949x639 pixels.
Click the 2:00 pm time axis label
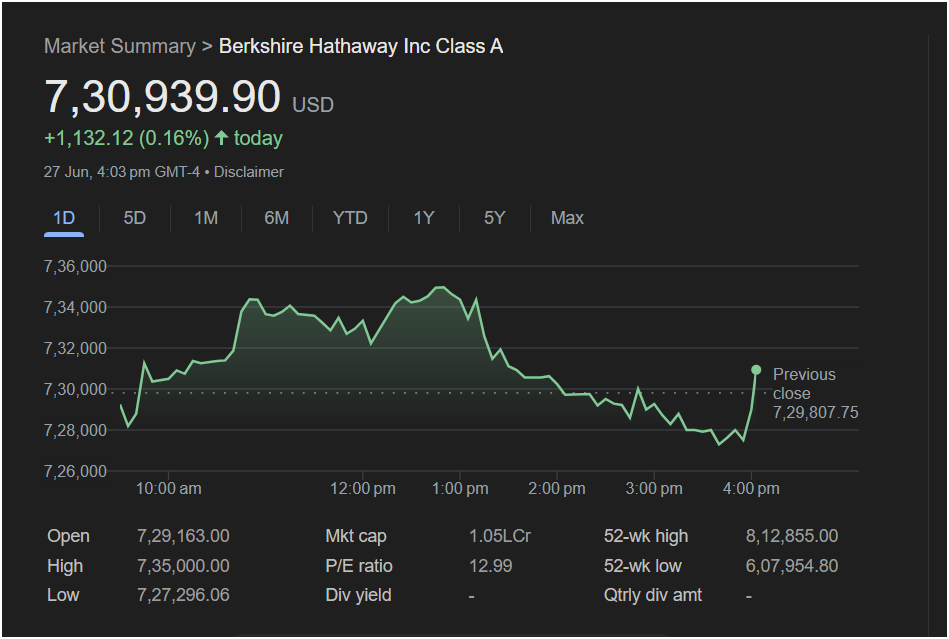(x=557, y=488)
